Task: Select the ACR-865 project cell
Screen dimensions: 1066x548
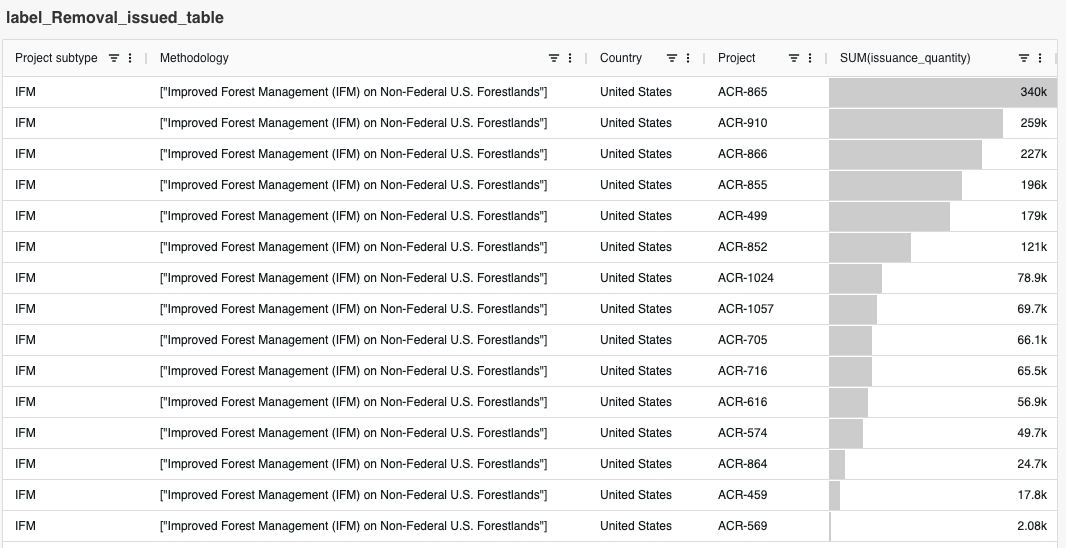Action: (x=742, y=92)
